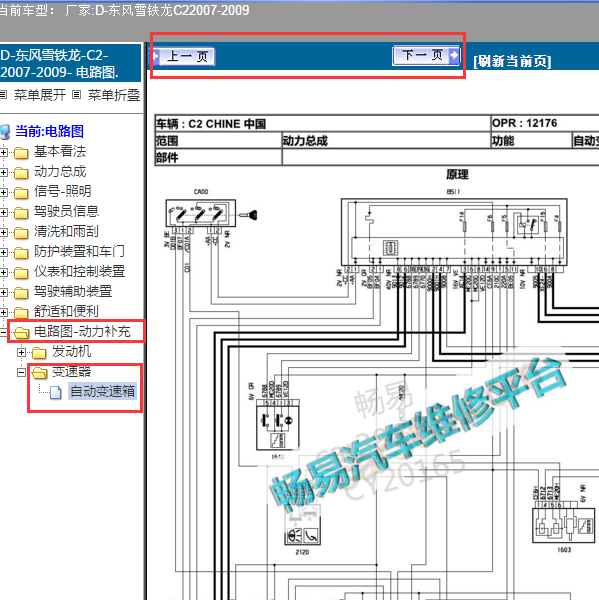Click the 清洗和雨刮 folder icon
Screen dimensions: 599x600
(x=21, y=233)
